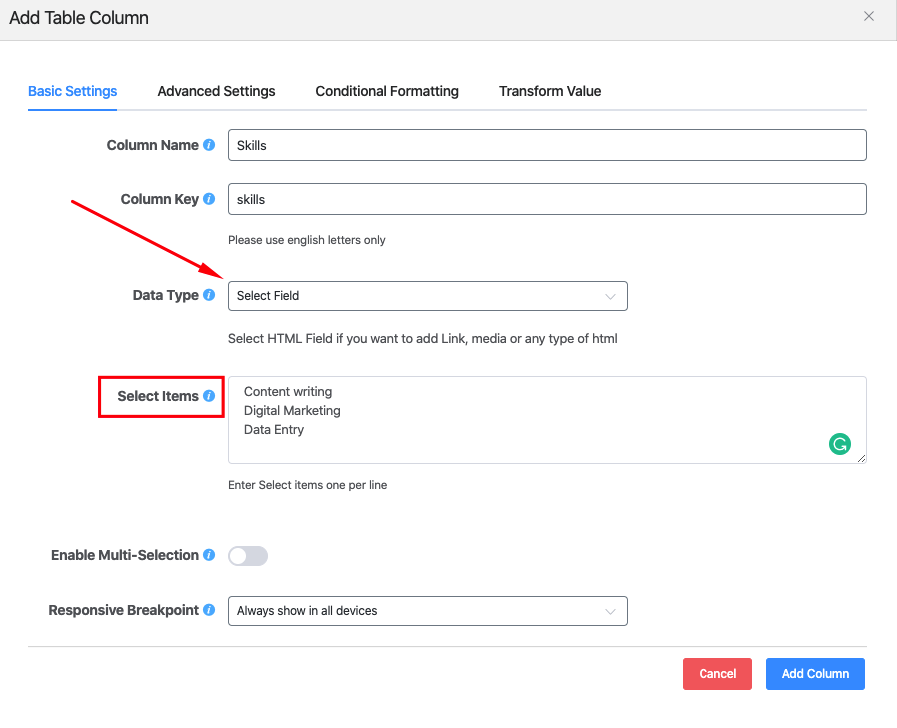The height and width of the screenshot is (728, 897).
Task: Go to the Transform Value tab
Action: pyautogui.click(x=550, y=91)
